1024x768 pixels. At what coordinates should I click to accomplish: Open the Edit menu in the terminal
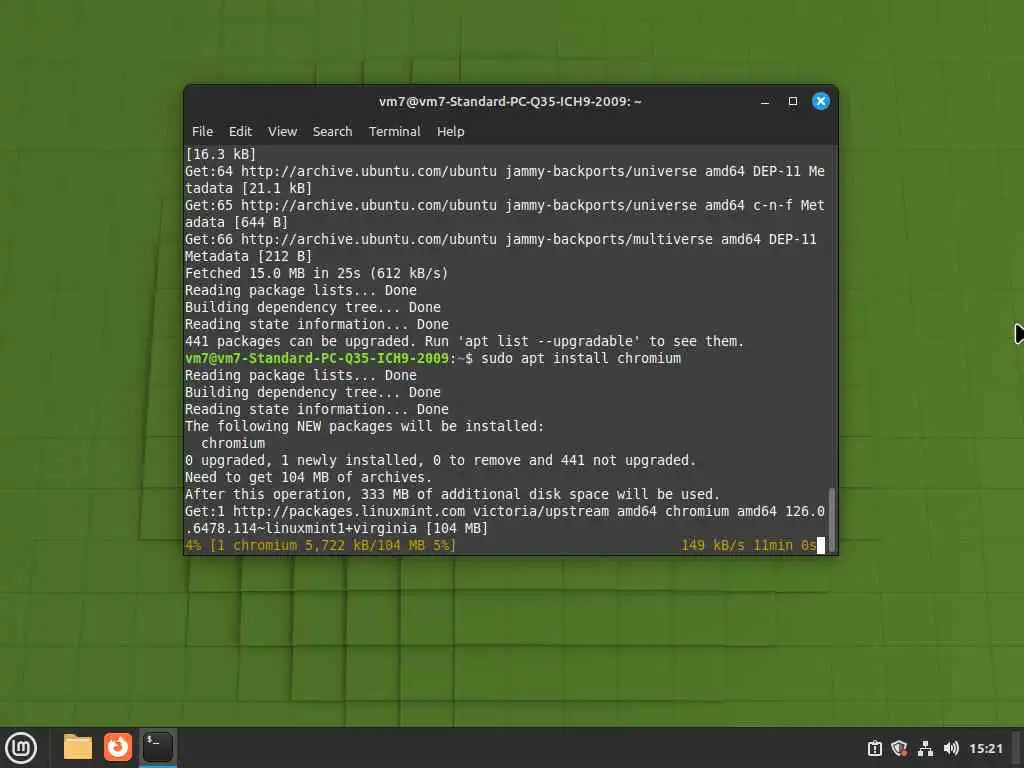(x=240, y=131)
